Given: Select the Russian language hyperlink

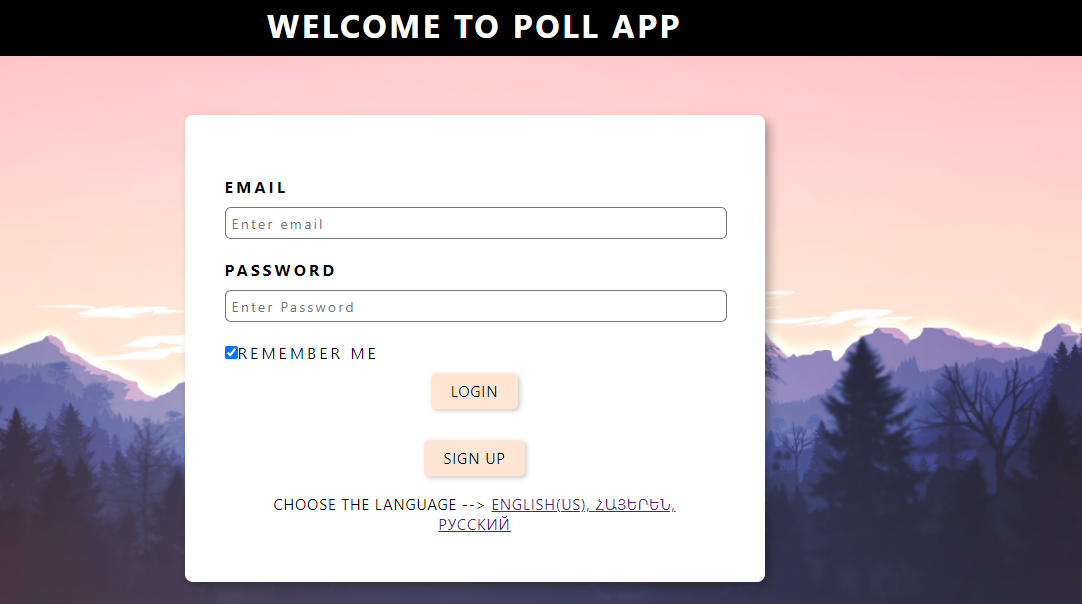Looking at the screenshot, I should [x=473, y=524].
